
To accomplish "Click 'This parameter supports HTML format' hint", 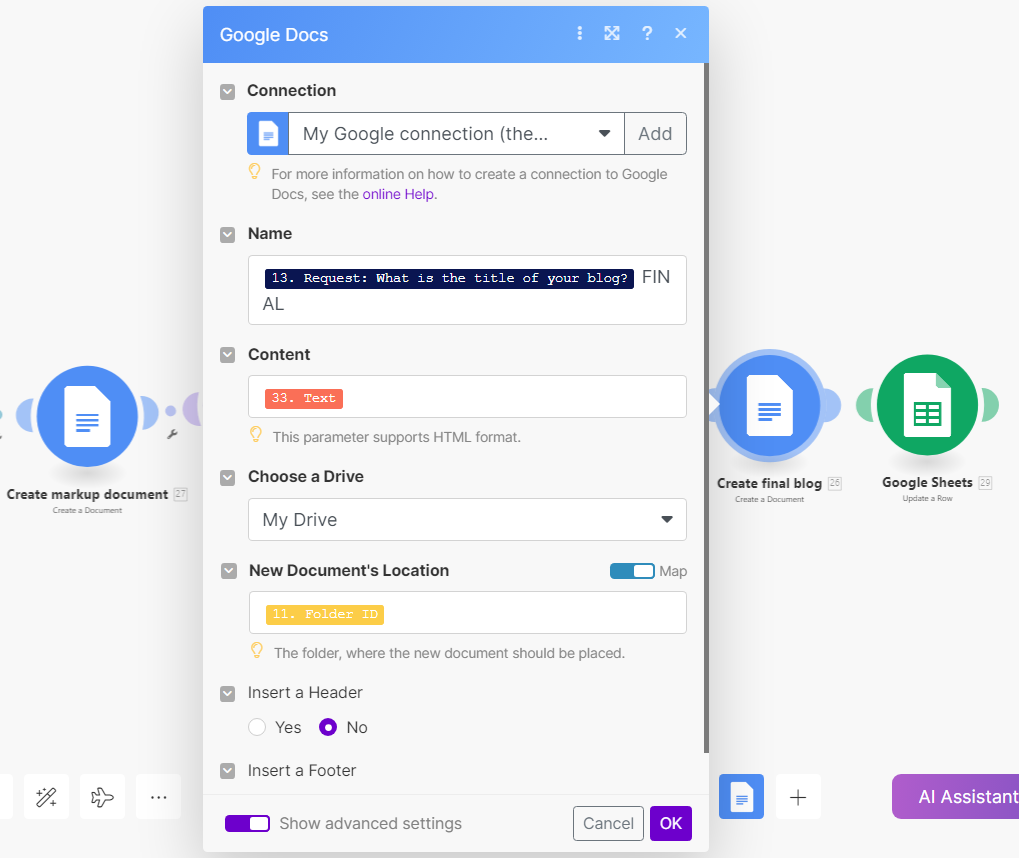I will tap(396, 437).
